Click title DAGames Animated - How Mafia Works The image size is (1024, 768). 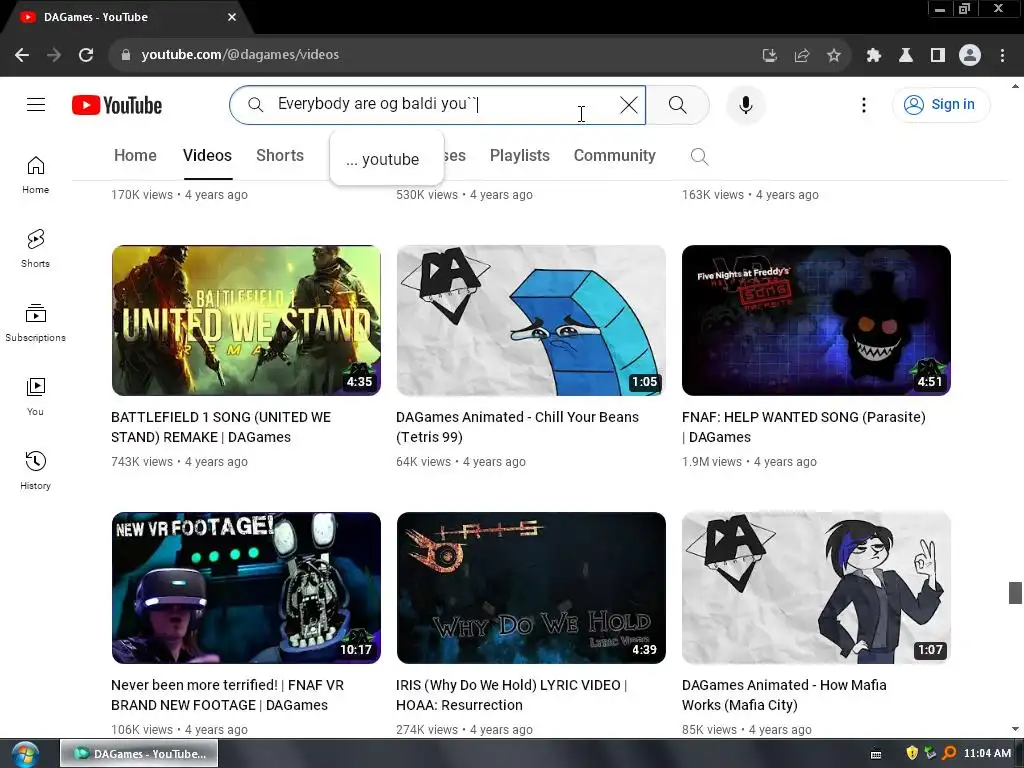coord(784,695)
